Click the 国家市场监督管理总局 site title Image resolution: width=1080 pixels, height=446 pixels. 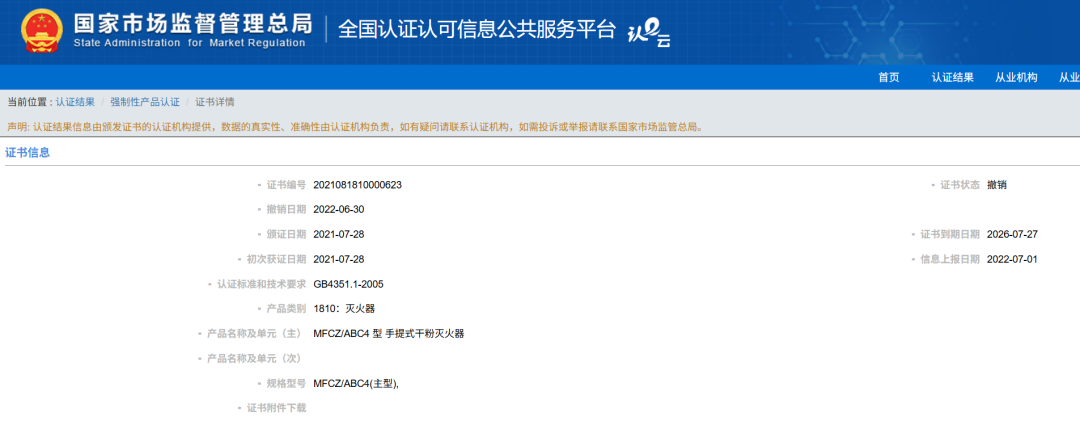[x=192, y=24]
